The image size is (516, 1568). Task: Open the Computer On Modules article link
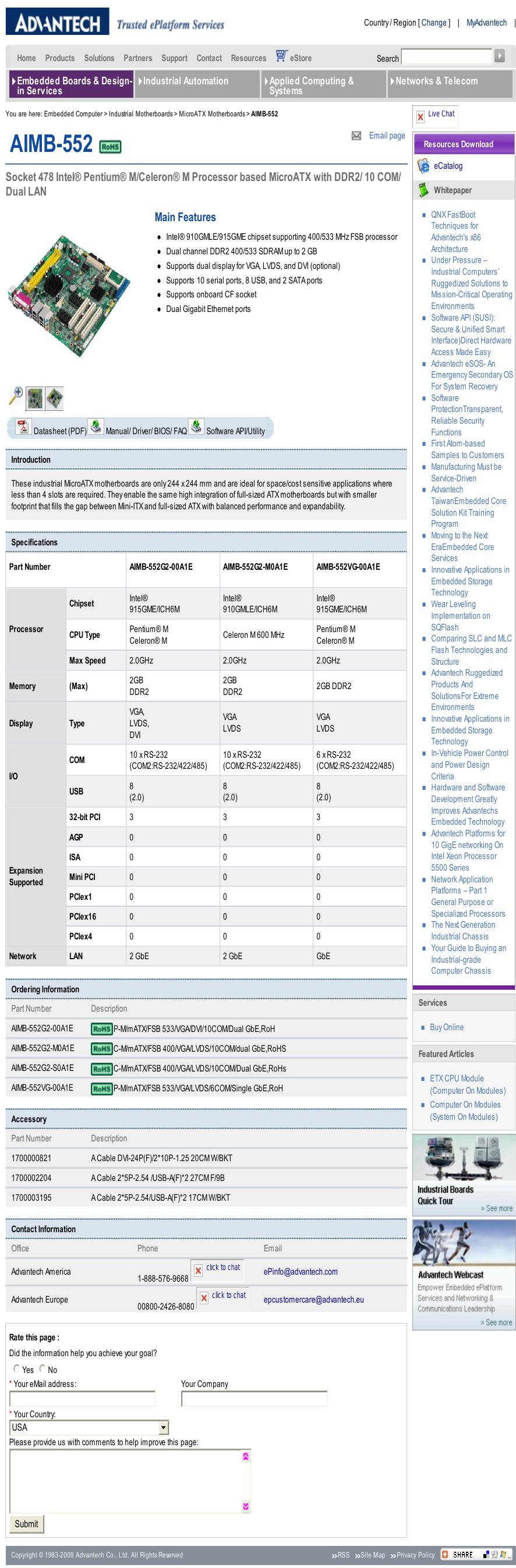[465, 1111]
